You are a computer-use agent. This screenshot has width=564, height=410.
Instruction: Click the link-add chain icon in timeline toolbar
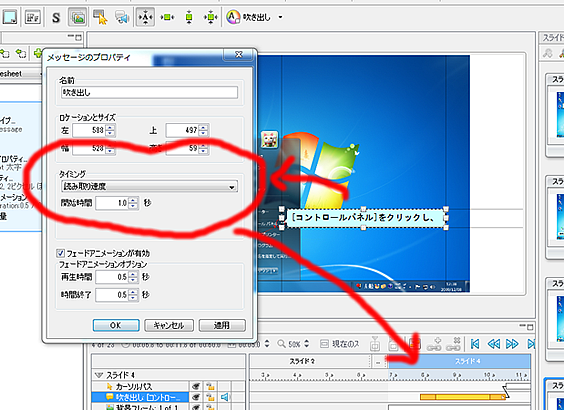point(434,344)
